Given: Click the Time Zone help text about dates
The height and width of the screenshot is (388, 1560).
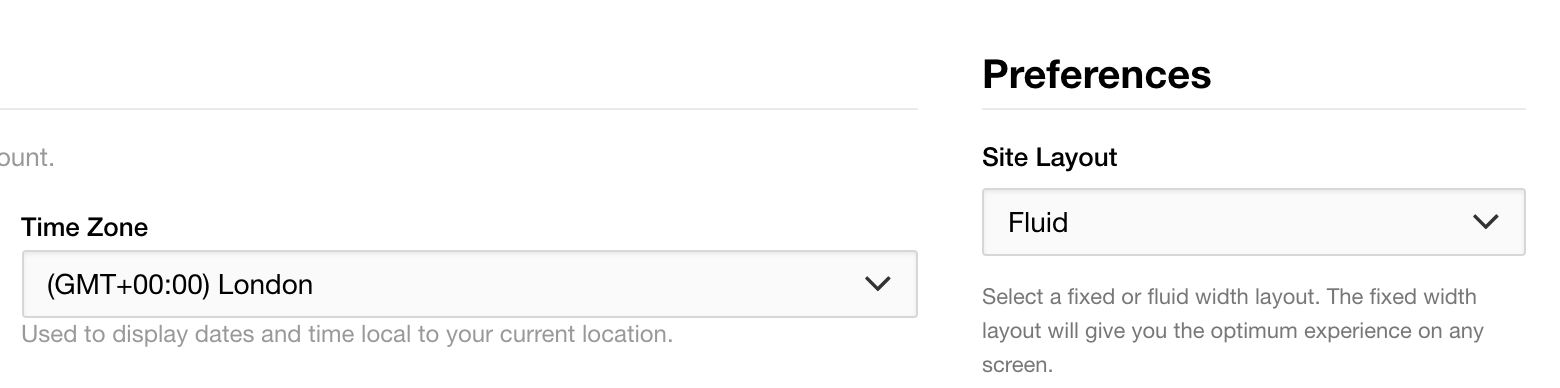Looking at the screenshot, I should point(347,334).
